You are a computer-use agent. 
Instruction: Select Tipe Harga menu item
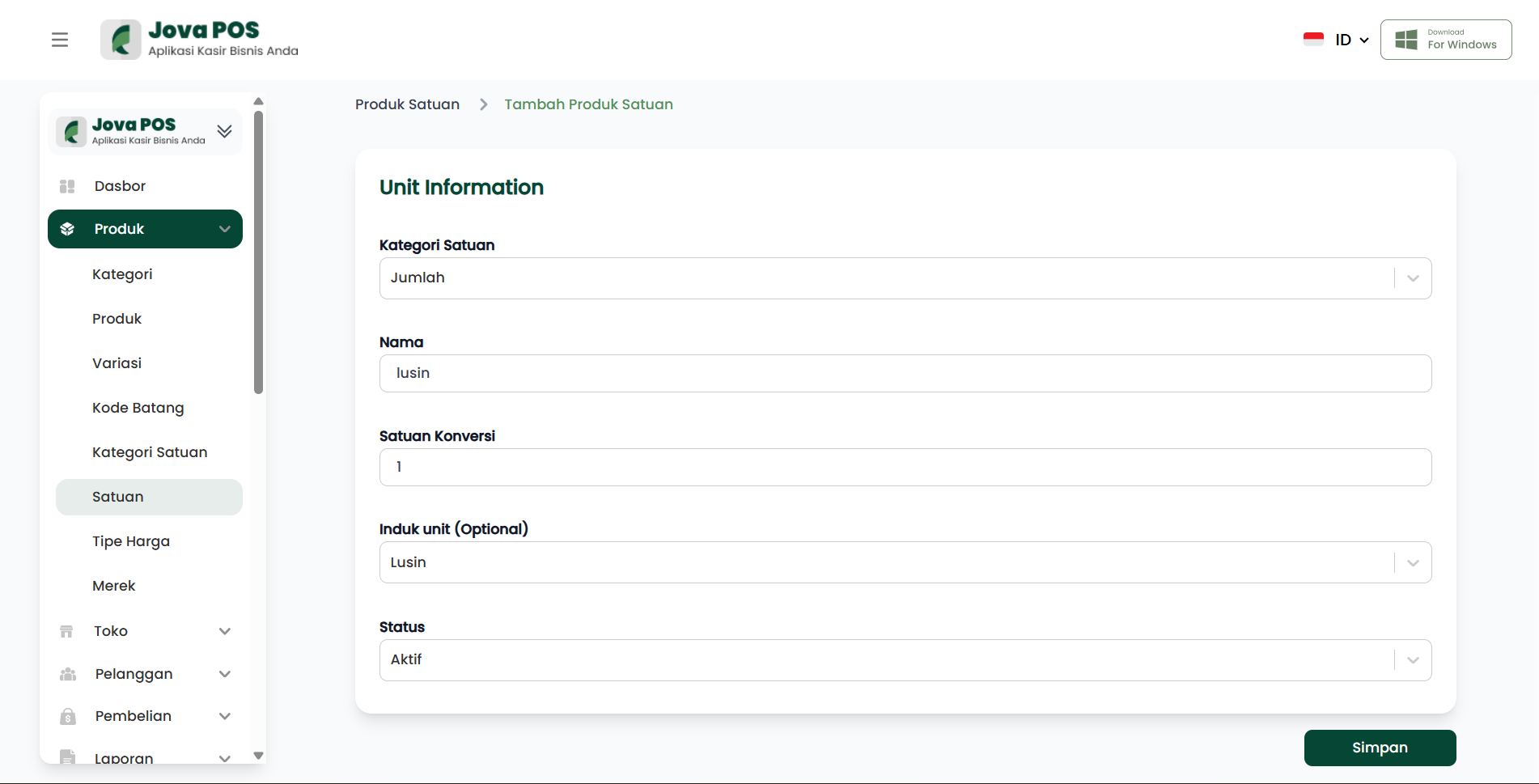tap(131, 541)
